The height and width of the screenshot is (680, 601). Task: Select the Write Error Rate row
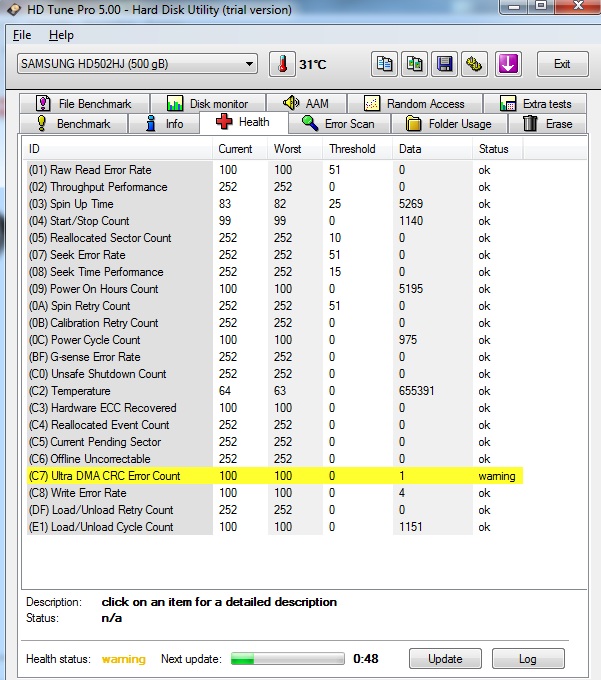coord(275,493)
